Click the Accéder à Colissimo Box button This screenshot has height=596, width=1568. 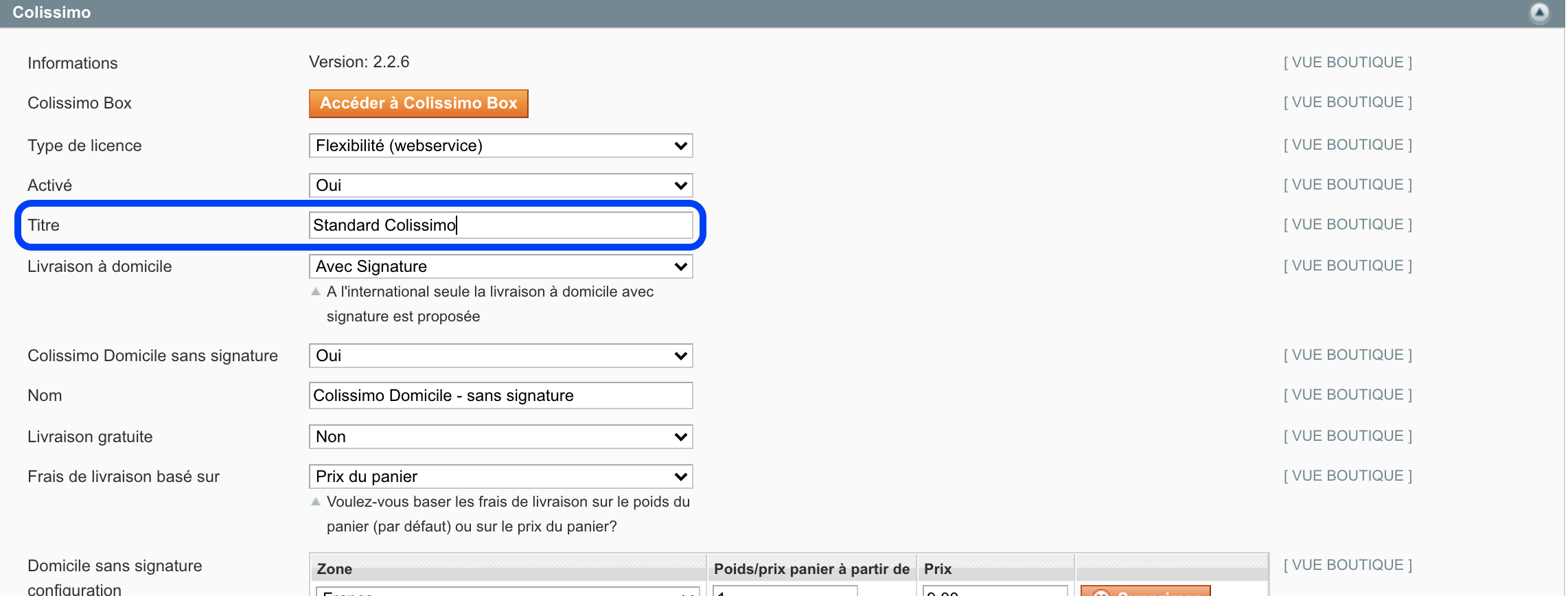(x=419, y=103)
